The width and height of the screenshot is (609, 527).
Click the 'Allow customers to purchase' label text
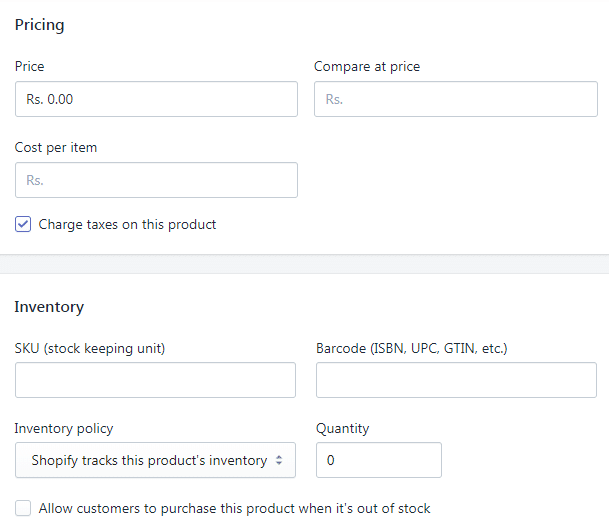point(234,508)
